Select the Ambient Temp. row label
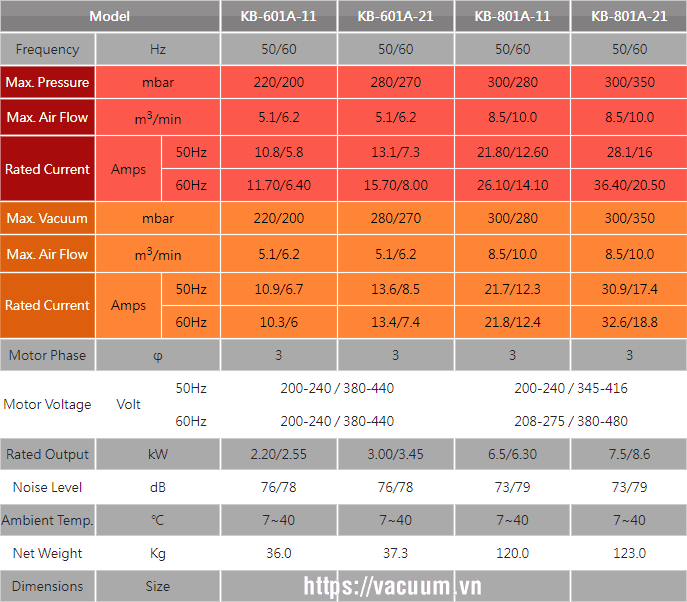The image size is (687, 602). coord(47,520)
